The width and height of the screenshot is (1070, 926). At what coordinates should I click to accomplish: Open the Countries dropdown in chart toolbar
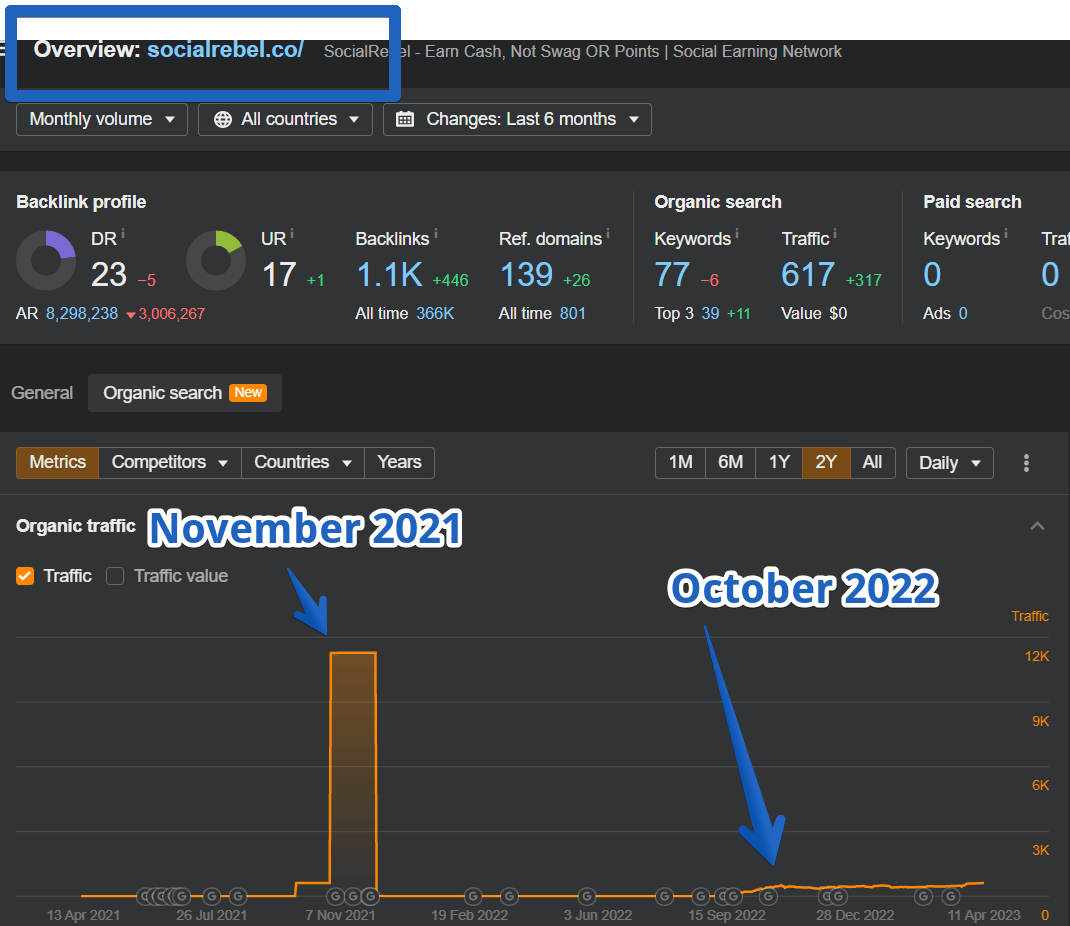click(303, 463)
